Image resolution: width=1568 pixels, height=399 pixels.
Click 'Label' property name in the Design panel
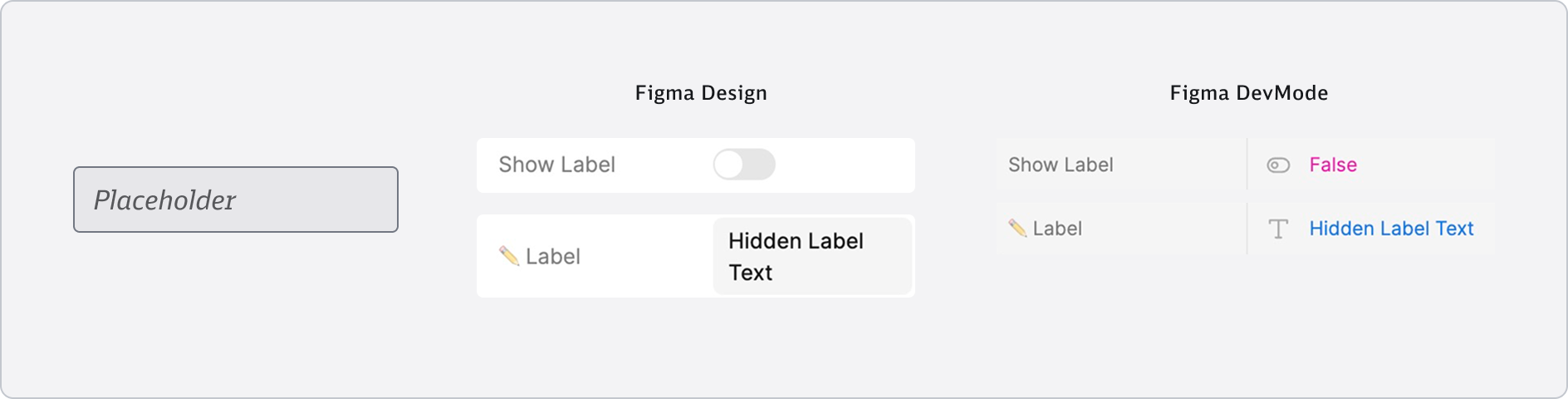click(x=552, y=256)
